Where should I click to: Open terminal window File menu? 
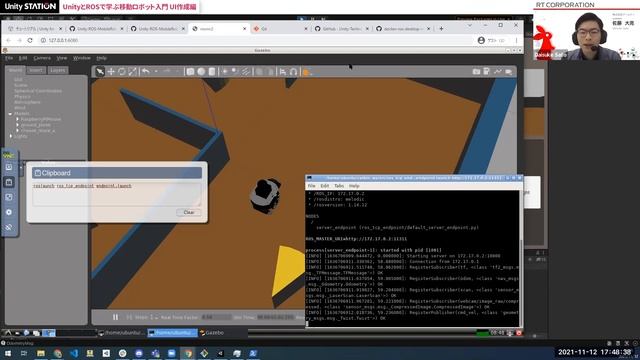(312, 186)
